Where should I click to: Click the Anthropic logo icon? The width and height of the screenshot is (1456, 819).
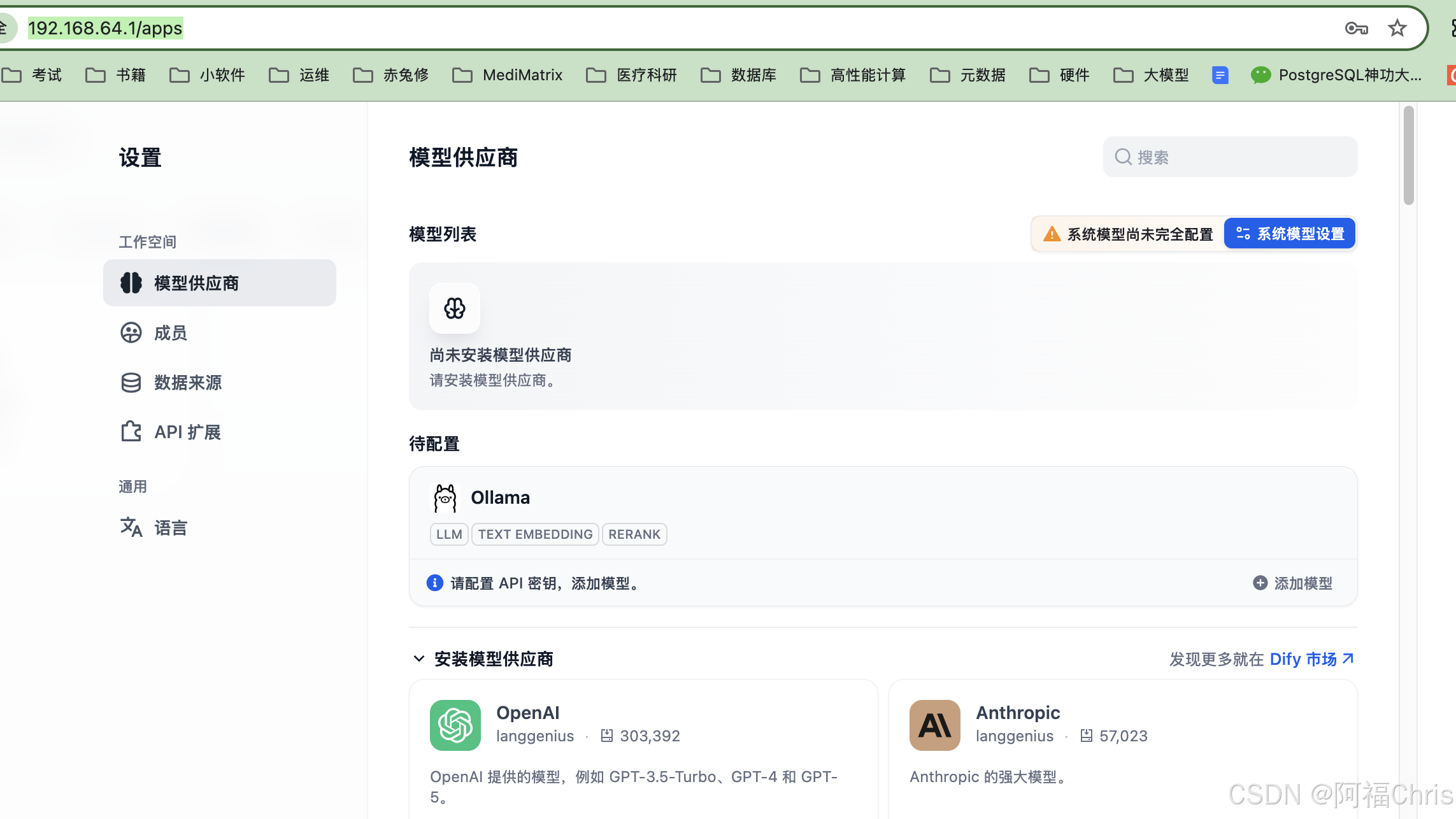point(934,725)
